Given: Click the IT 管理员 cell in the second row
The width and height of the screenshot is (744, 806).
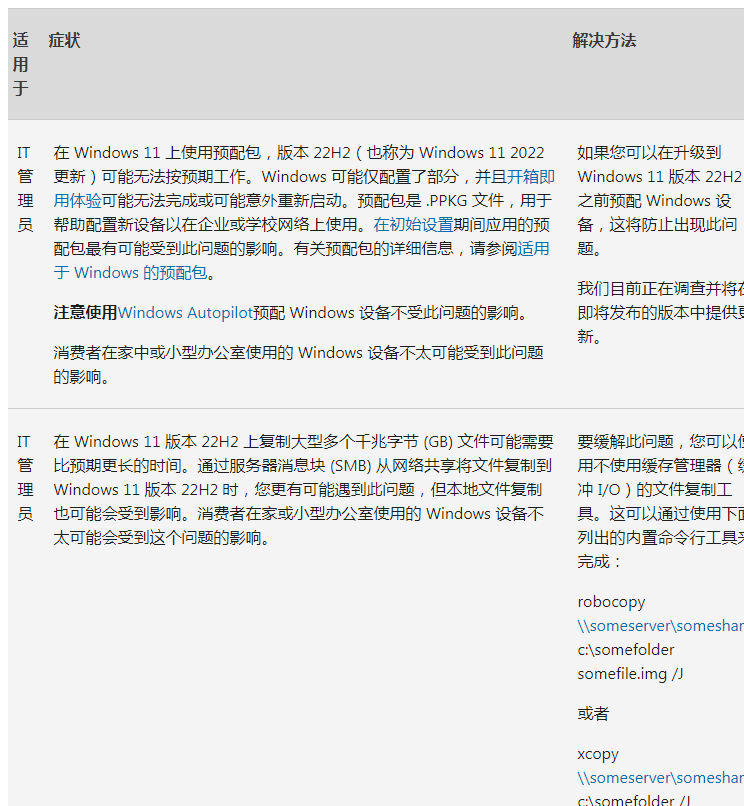Looking at the screenshot, I should click(25, 478).
